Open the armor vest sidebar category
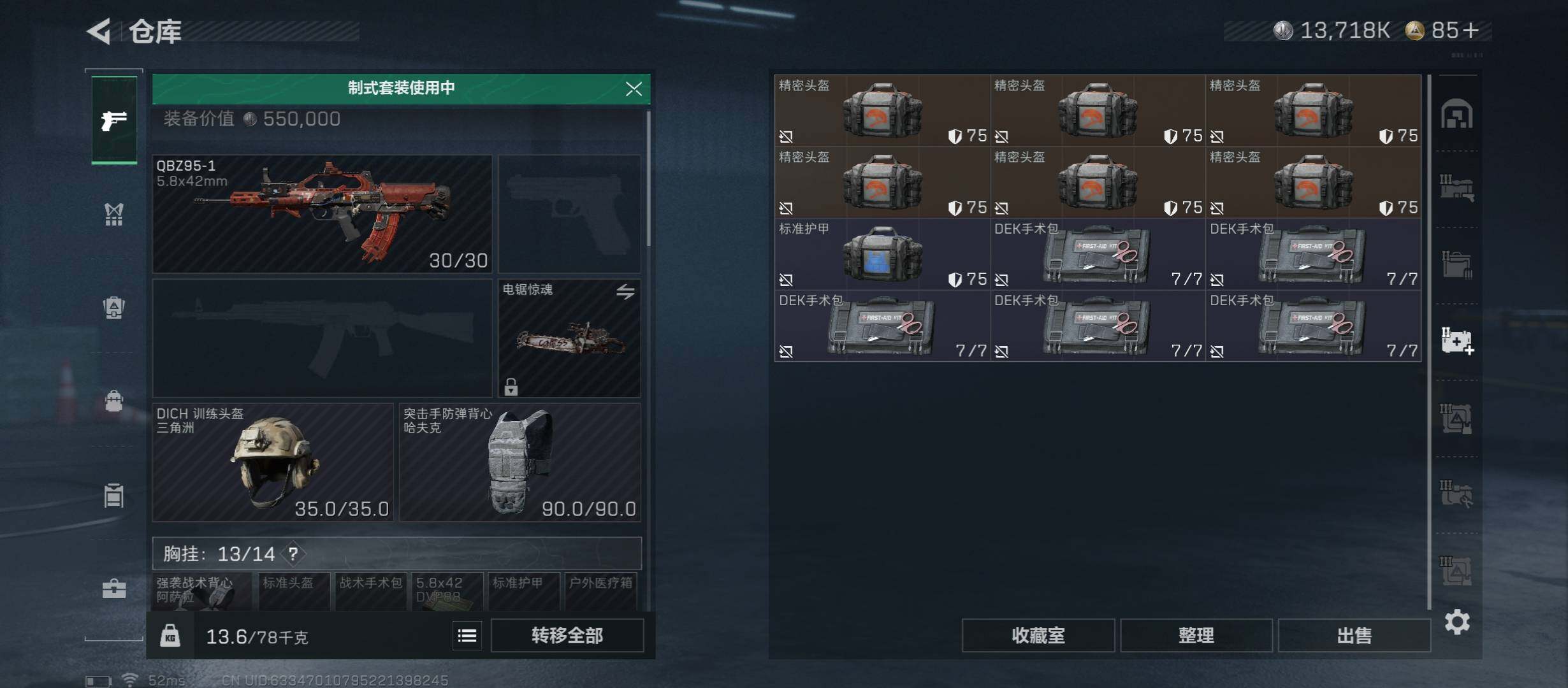Screen dimensions: 1568x688 click(x=113, y=215)
